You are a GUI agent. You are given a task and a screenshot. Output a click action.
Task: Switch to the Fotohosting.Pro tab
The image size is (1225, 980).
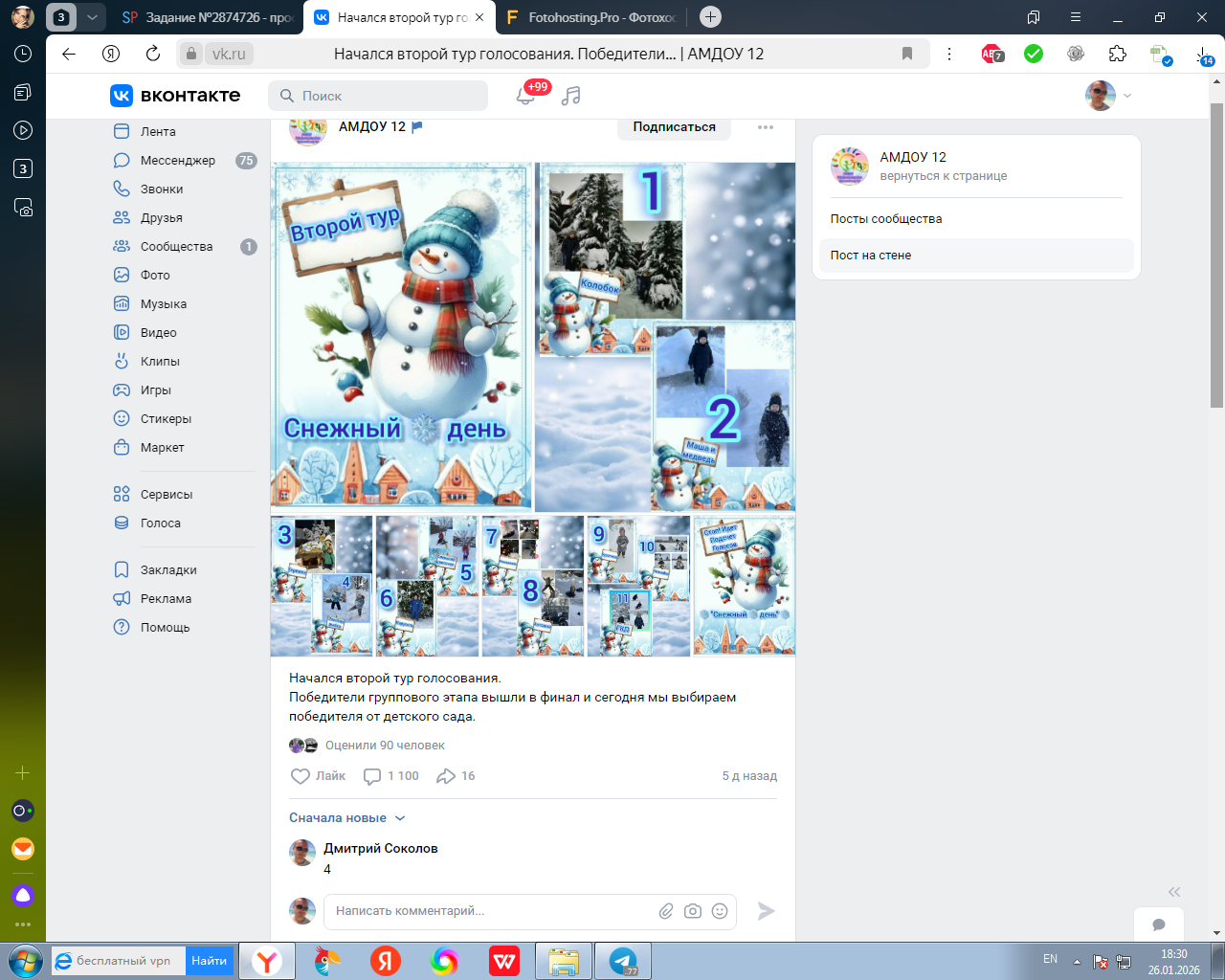pyautogui.click(x=591, y=17)
